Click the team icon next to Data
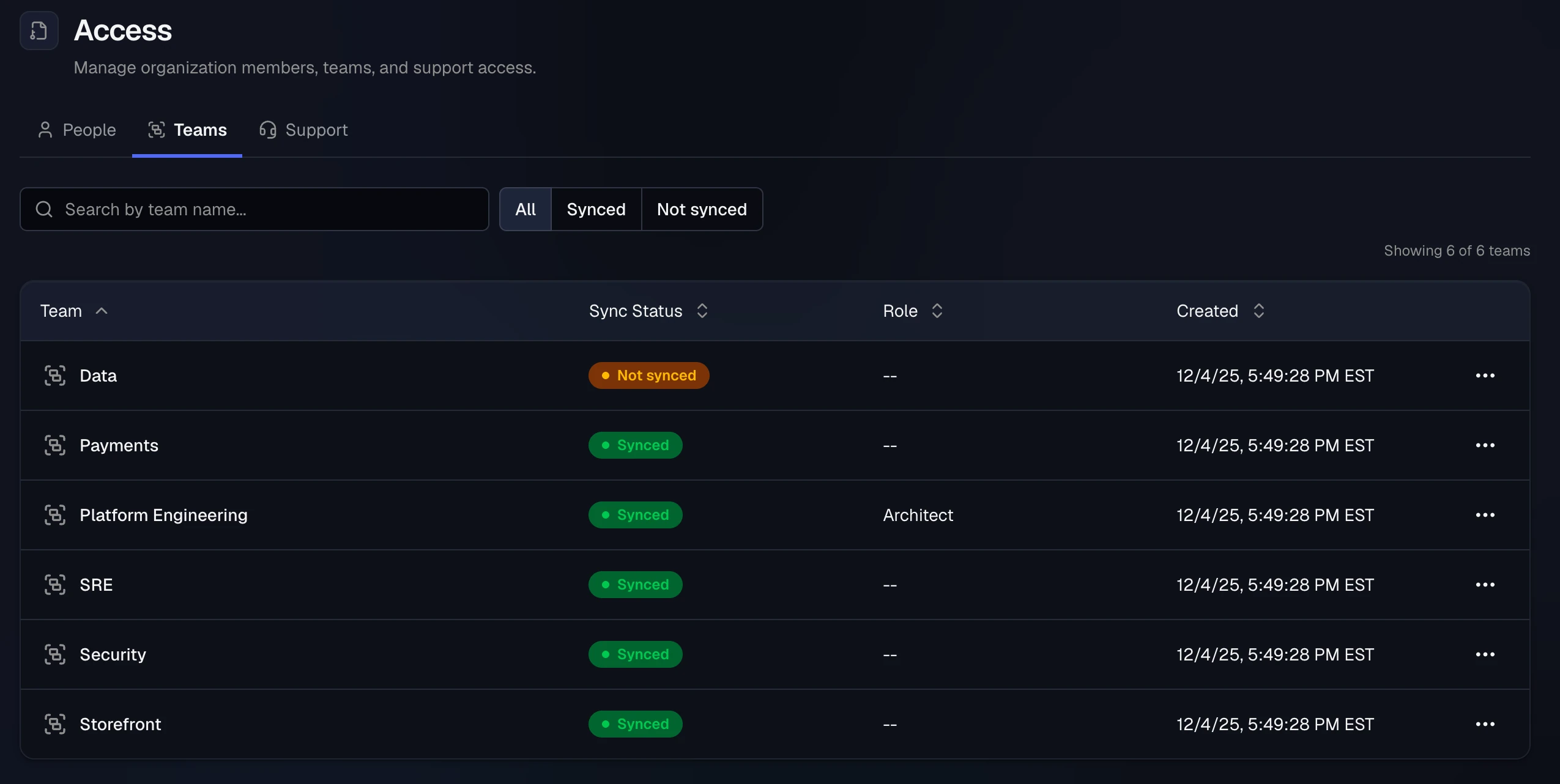This screenshot has width=1560, height=784. click(x=55, y=375)
